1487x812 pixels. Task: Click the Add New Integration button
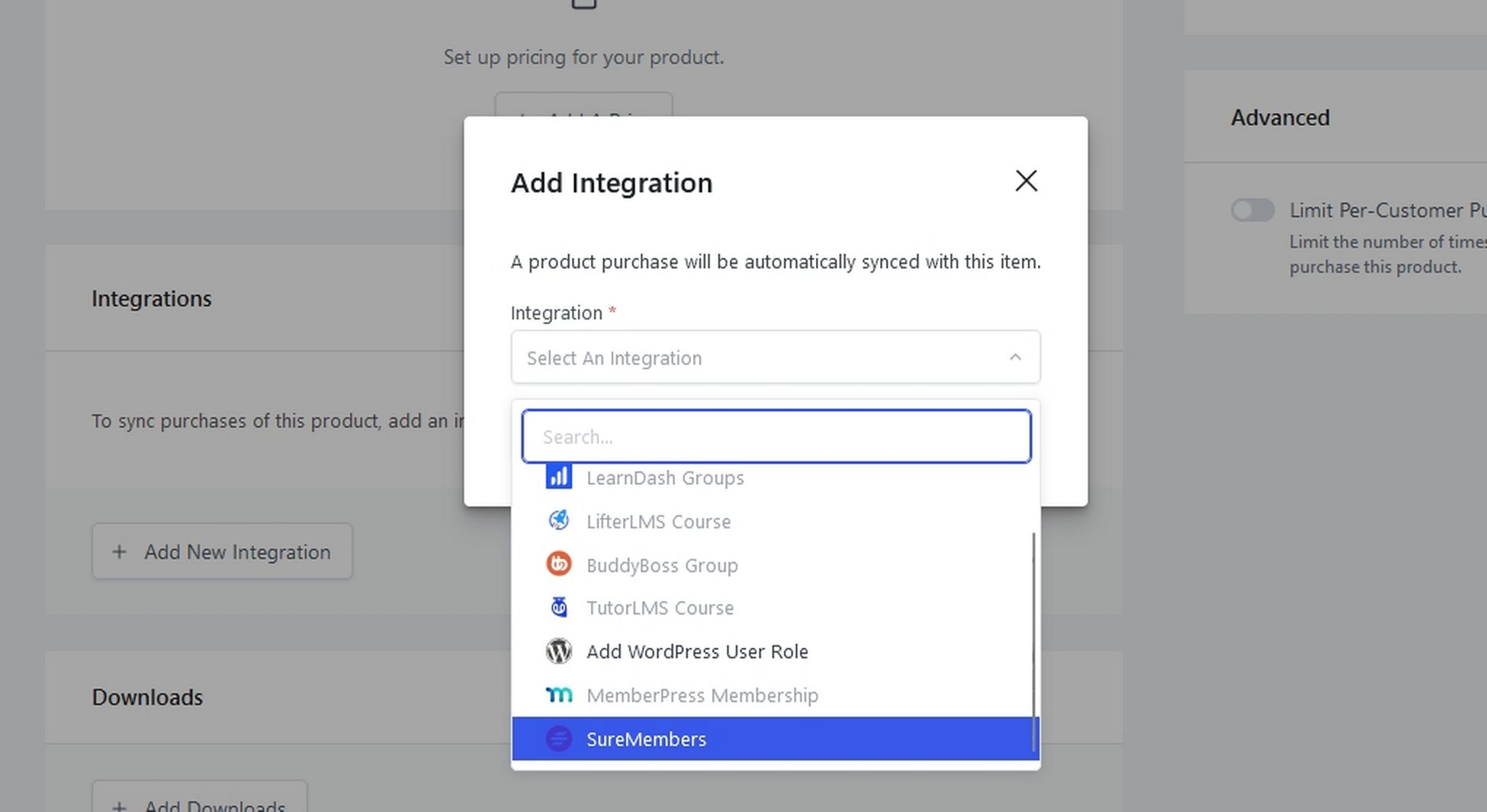coord(222,551)
